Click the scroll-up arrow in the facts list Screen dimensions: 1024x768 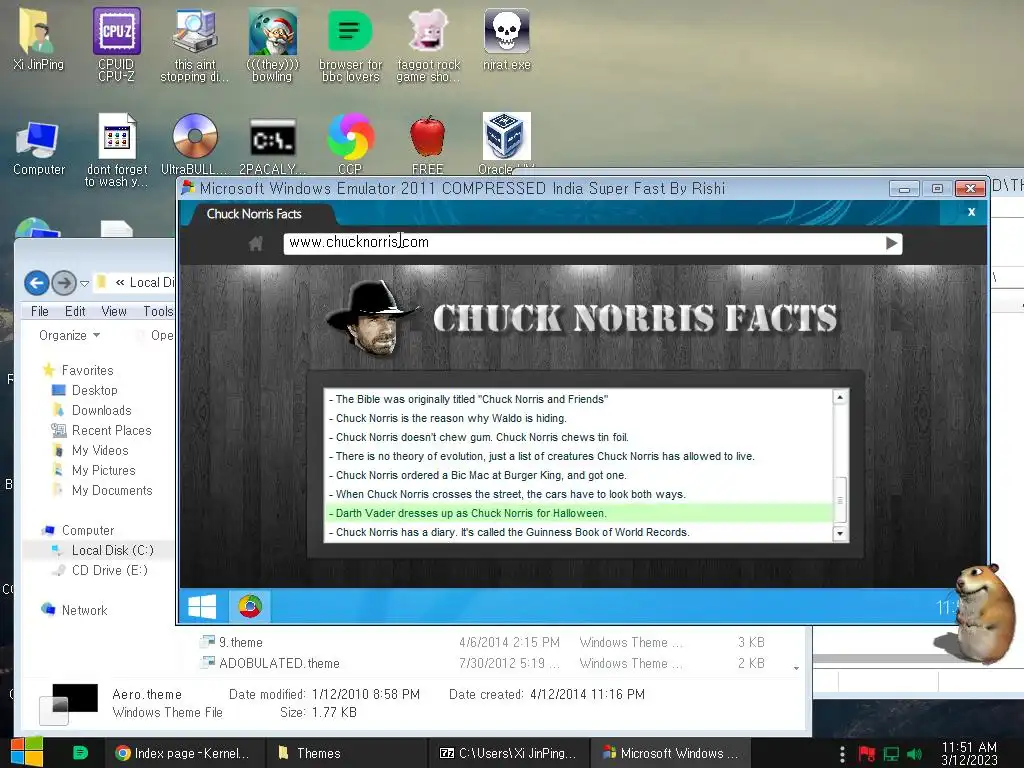(x=840, y=397)
